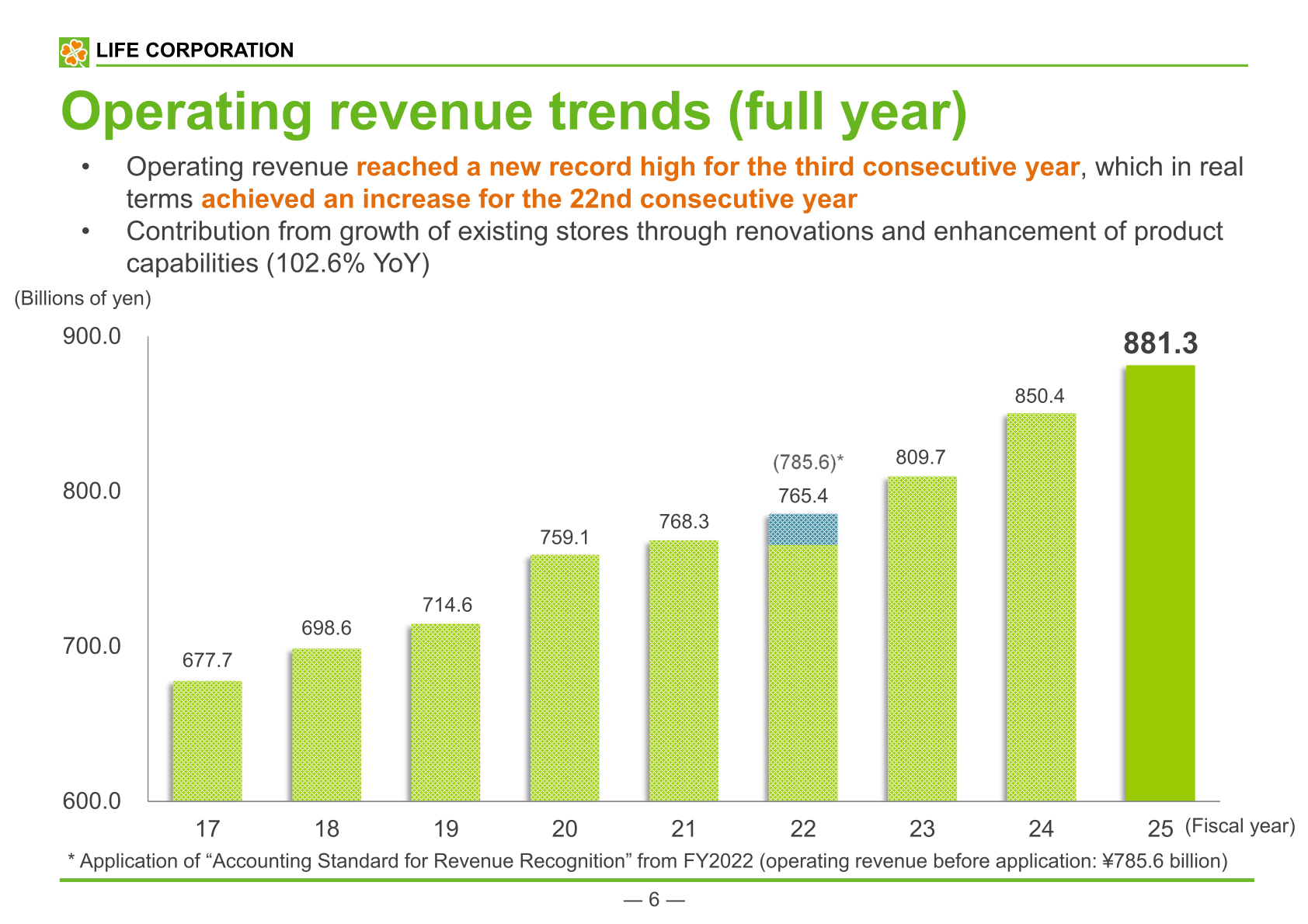The height and width of the screenshot is (924, 1308).
Task: Click orange text 'achieved an increase for the 22nd consecutive year'
Action: click(529, 200)
